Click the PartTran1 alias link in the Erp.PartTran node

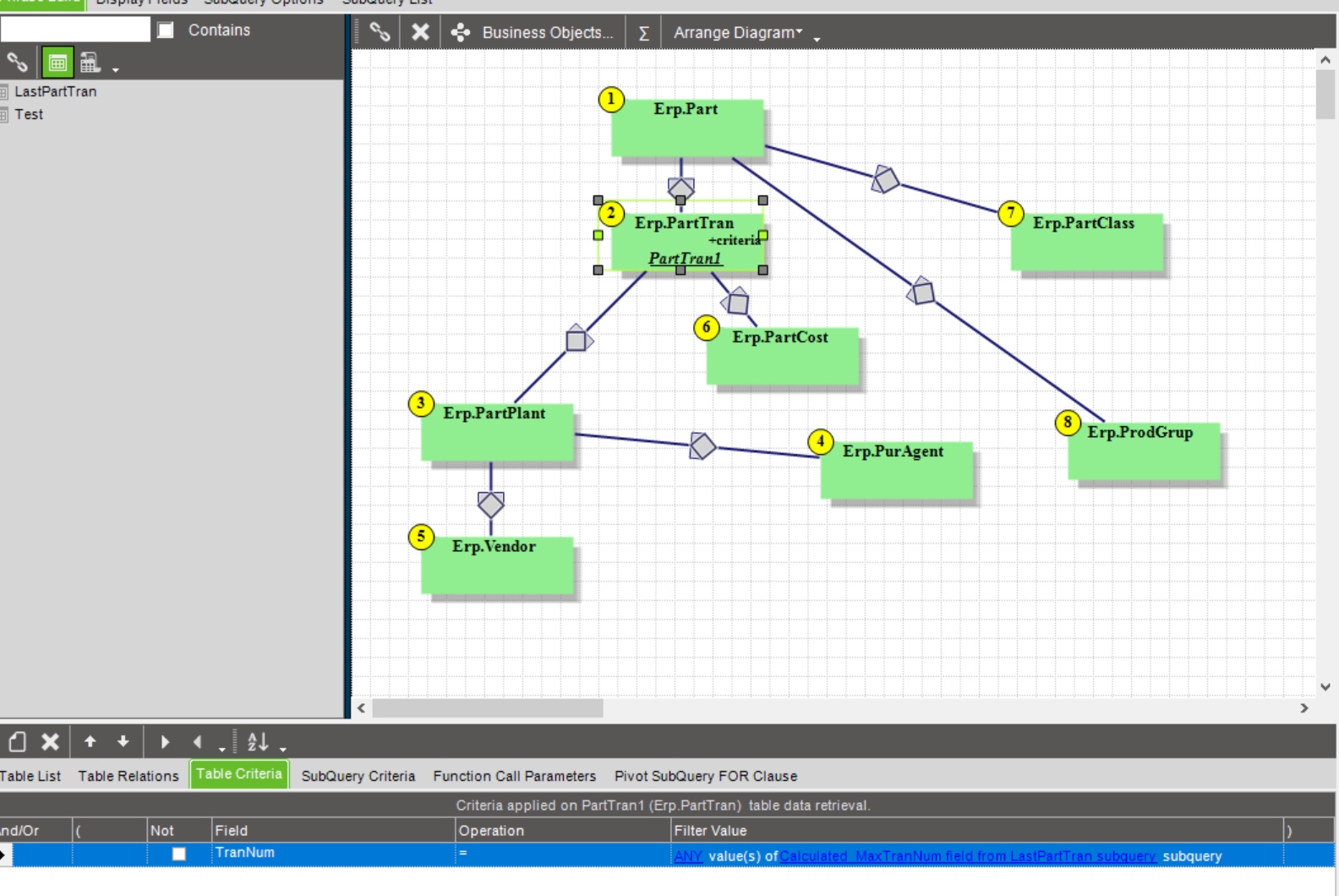686,259
